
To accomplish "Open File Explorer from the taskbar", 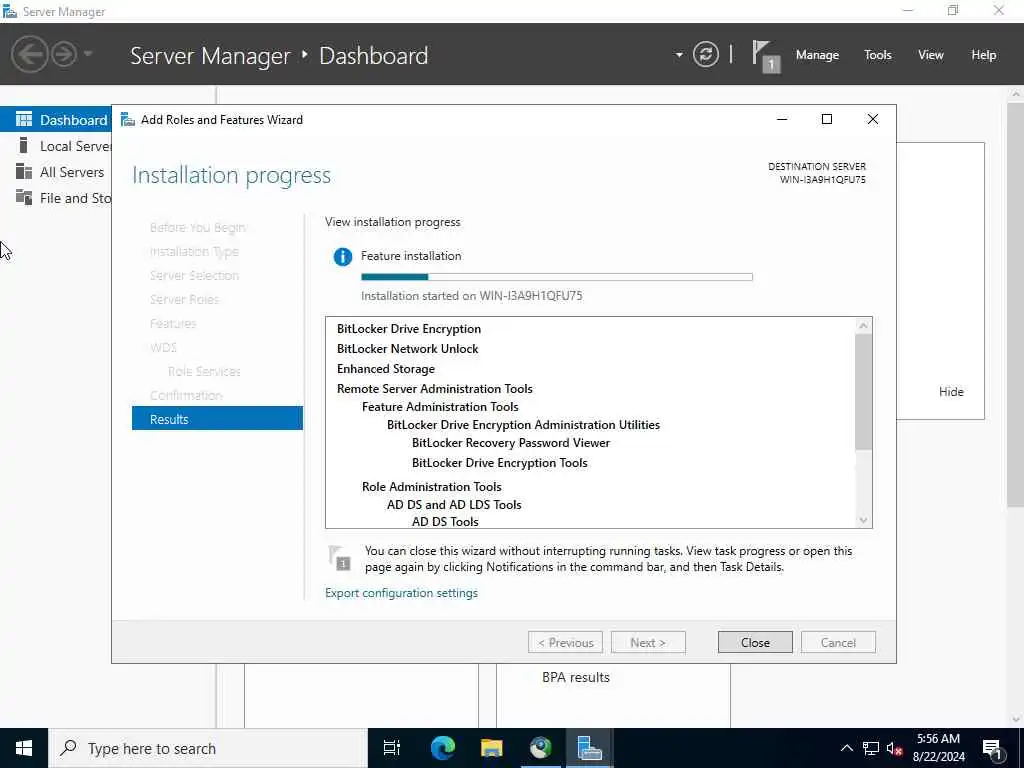I will click(491, 748).
